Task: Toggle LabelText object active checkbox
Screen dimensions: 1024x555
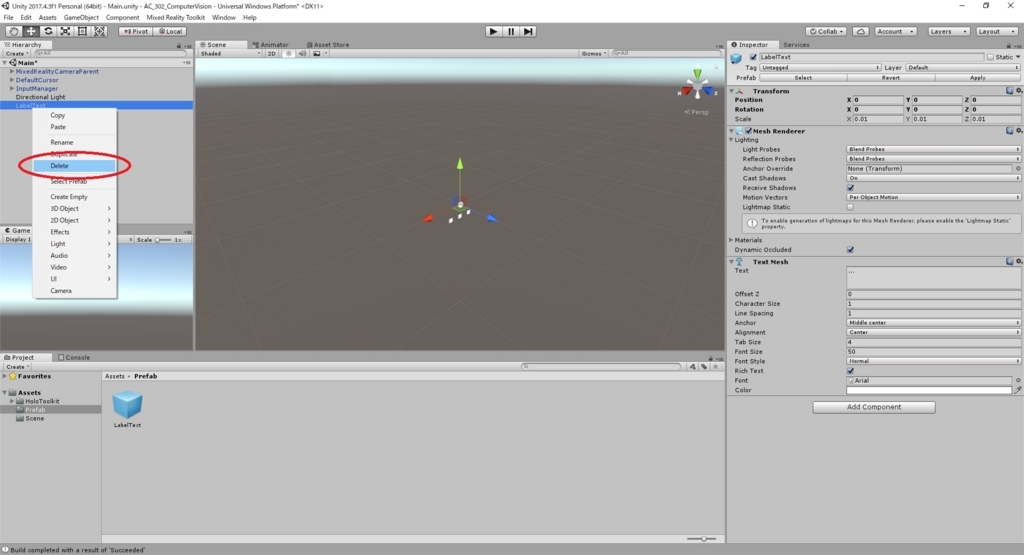Action: pos(753,57)
